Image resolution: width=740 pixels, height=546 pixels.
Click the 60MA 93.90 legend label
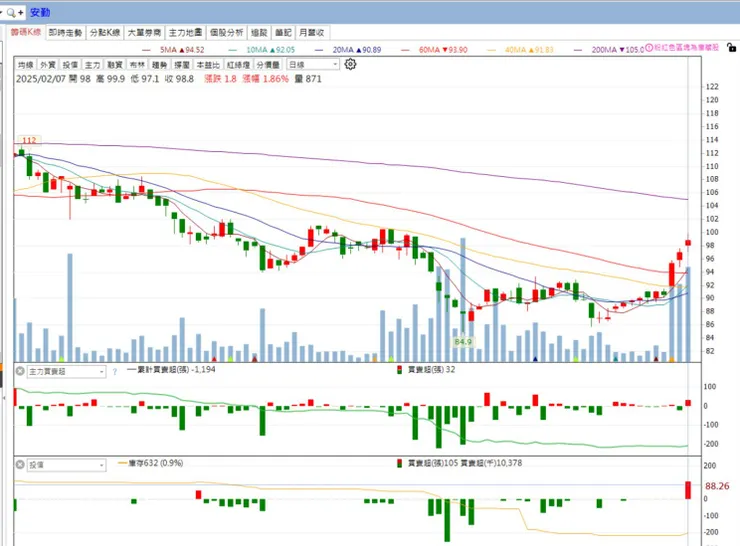(443, 50)
